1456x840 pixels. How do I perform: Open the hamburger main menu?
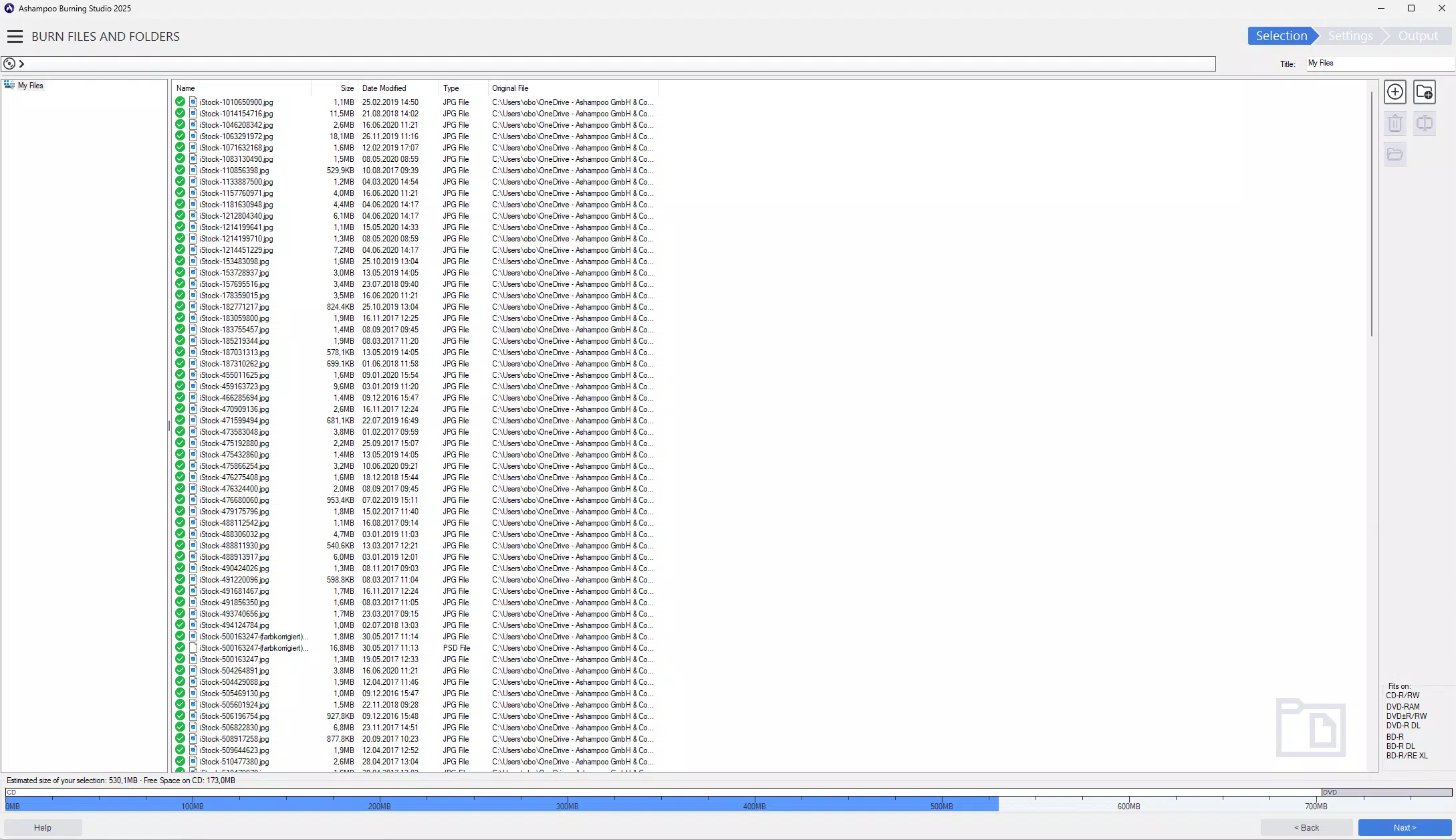[15, 36]
